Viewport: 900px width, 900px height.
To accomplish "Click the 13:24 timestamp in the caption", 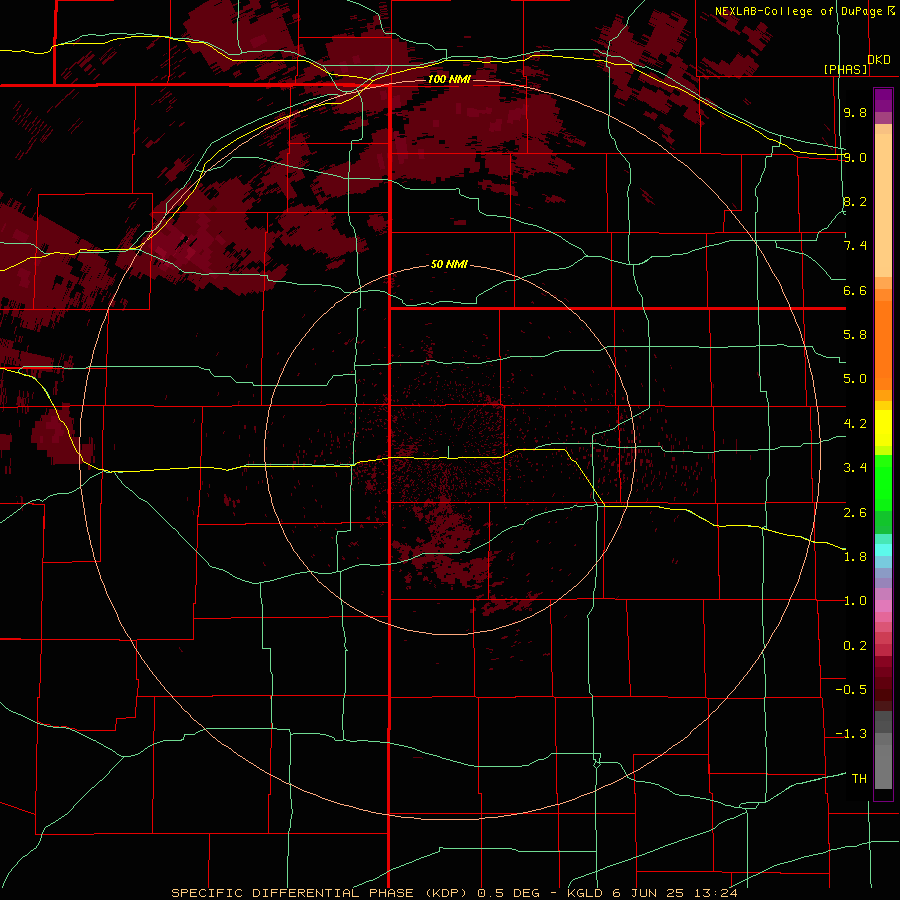I will pos(718,893).
